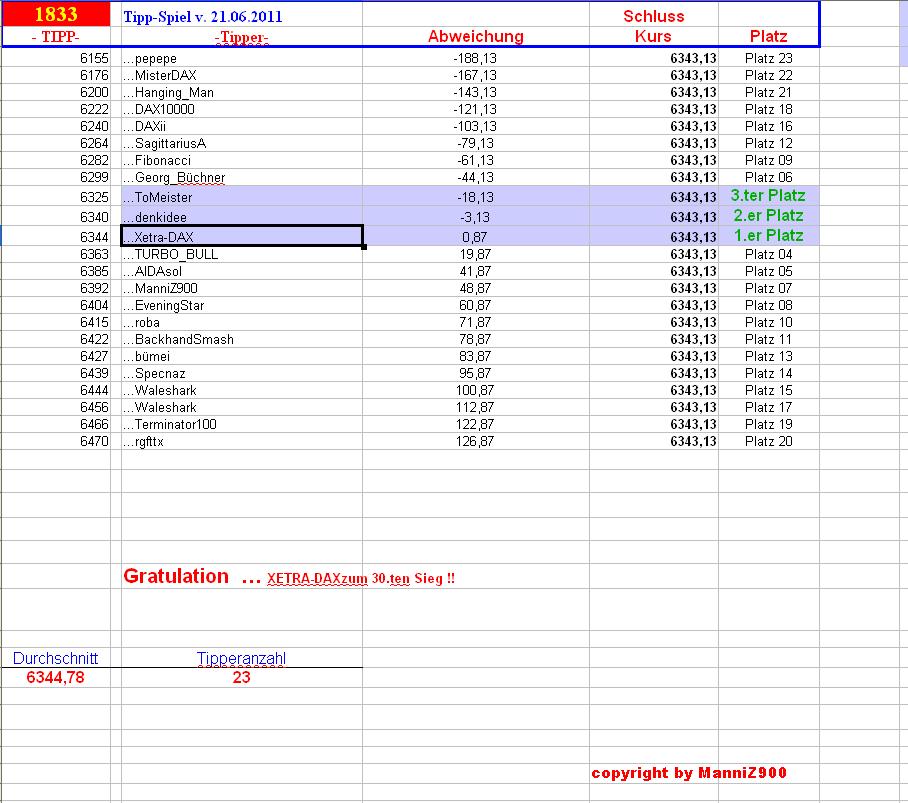This screenshot has height=803, width=908.
Task: Select the 'Platz 23' cell
Action: [768, 58]
